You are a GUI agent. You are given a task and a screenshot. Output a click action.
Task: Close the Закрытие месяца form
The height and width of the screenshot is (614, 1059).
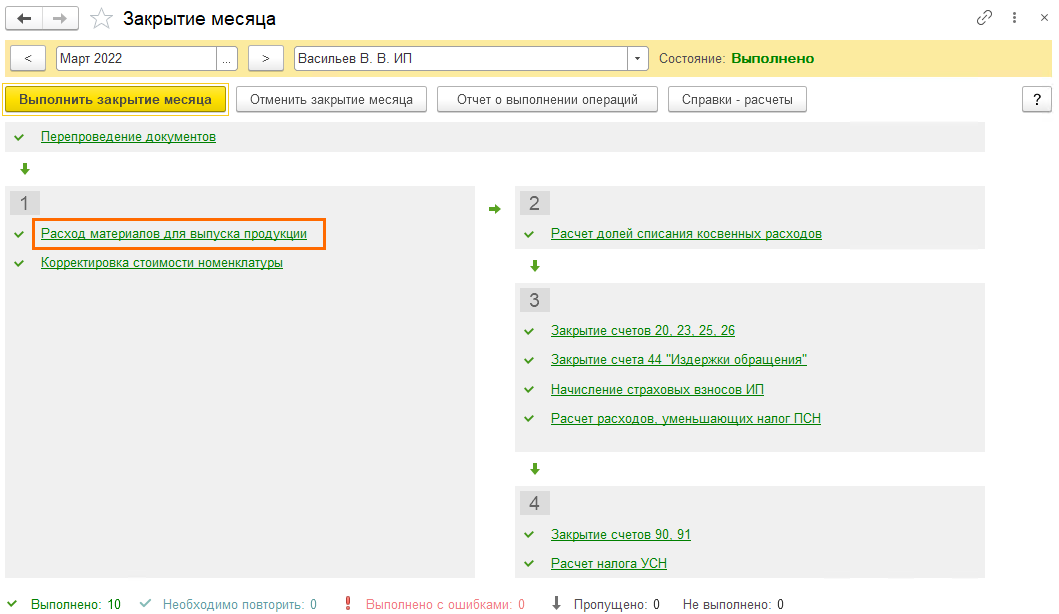(1044, 18)
